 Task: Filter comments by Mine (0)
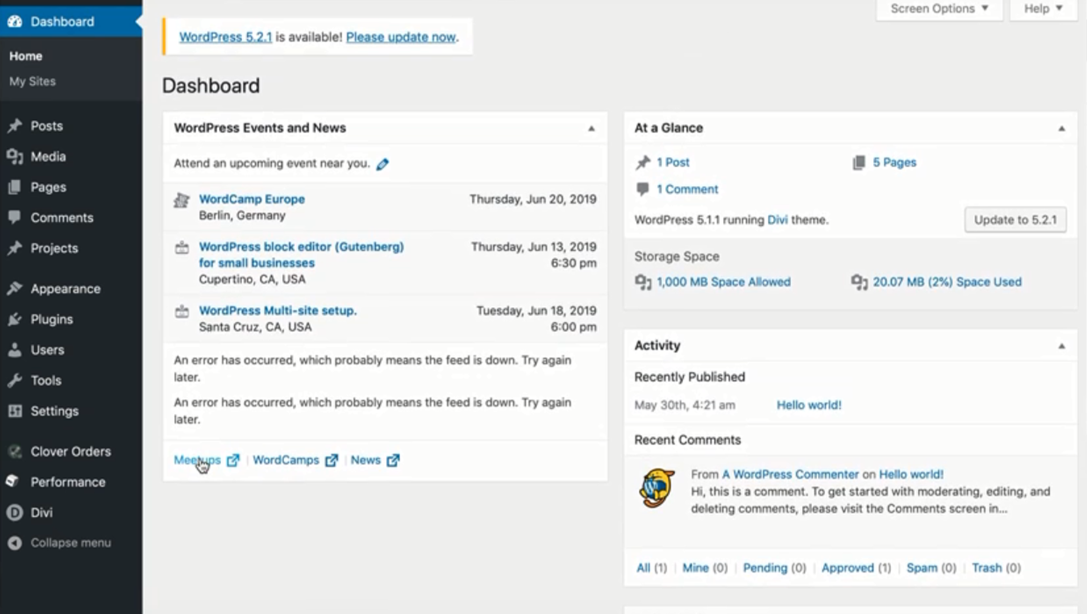705,568
